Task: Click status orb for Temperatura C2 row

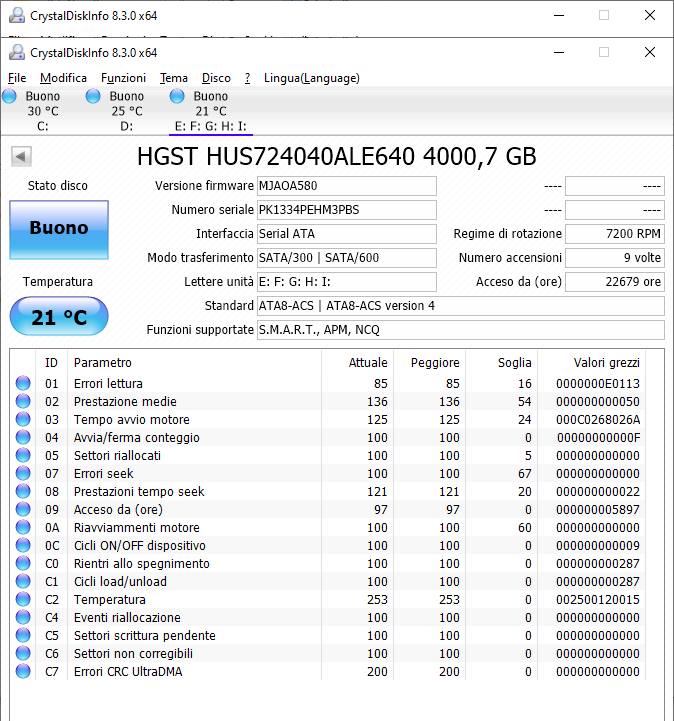Action: click(23, 599)
